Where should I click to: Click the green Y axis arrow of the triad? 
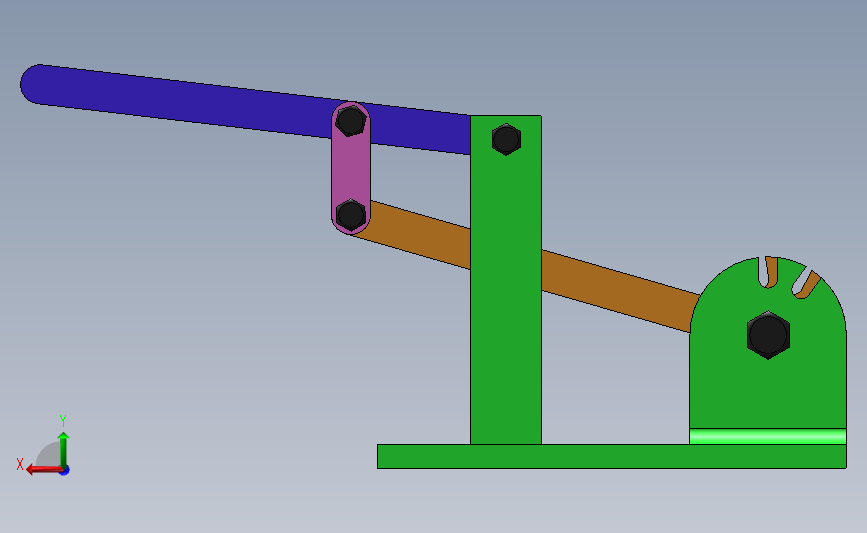[64, 449]
